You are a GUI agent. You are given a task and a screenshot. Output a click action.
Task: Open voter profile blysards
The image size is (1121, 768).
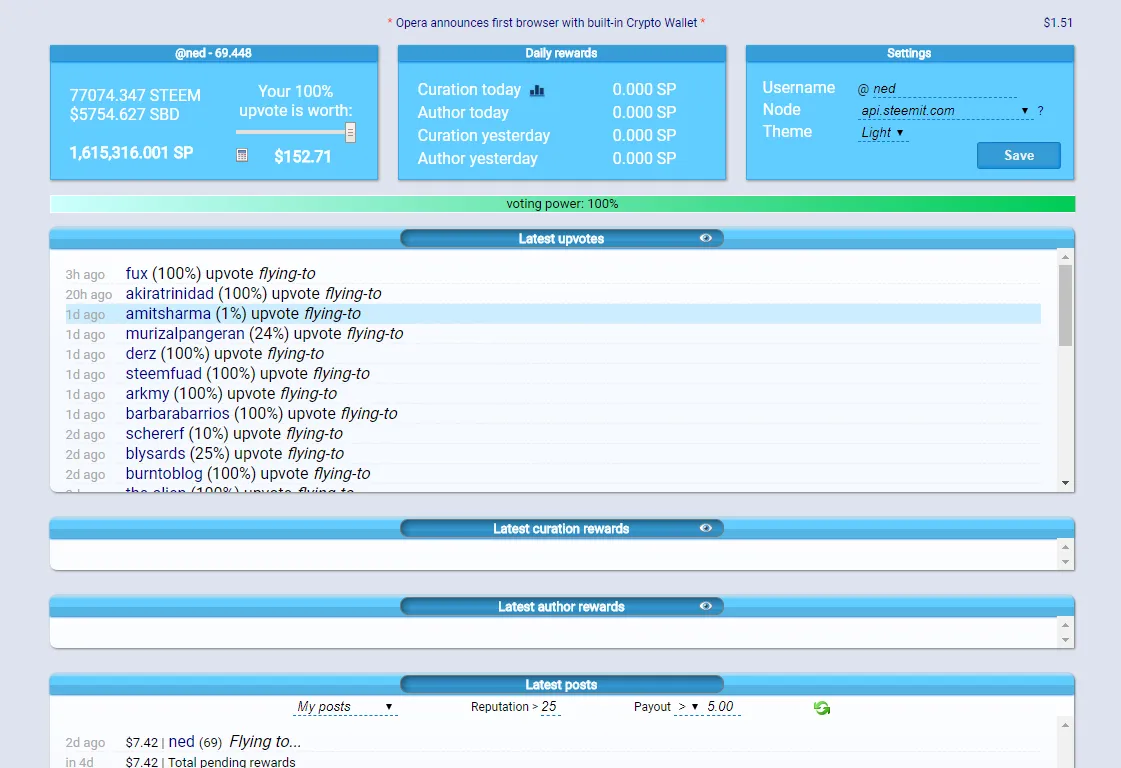[x=155, y=453]
